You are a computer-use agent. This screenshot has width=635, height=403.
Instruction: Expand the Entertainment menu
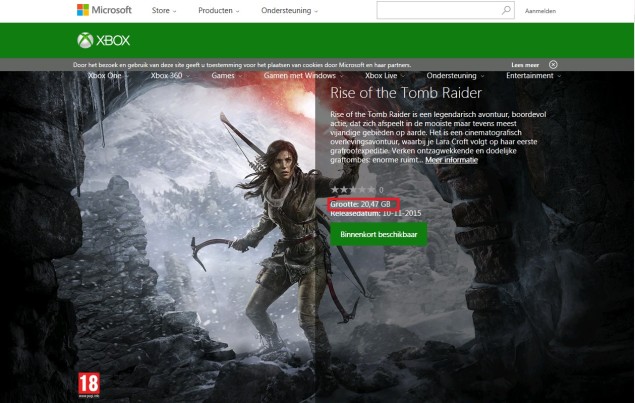point(532,76)
